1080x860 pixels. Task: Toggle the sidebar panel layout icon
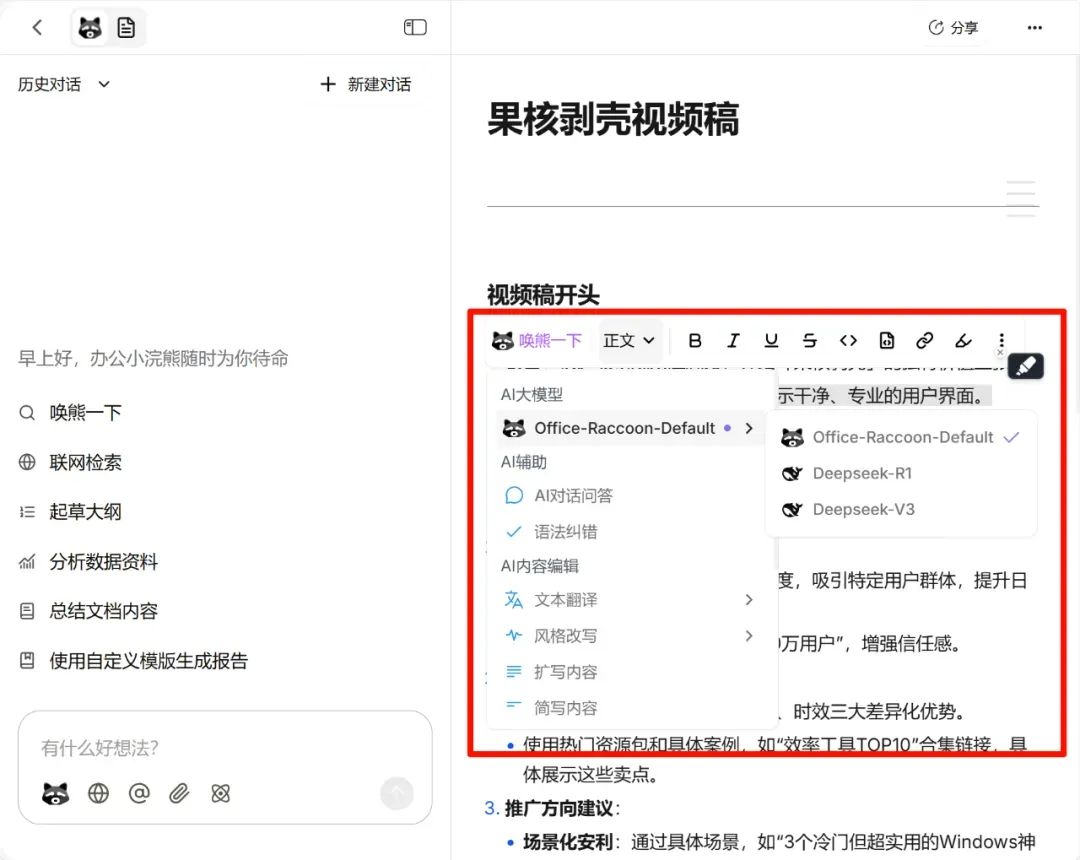coord(415,28)
